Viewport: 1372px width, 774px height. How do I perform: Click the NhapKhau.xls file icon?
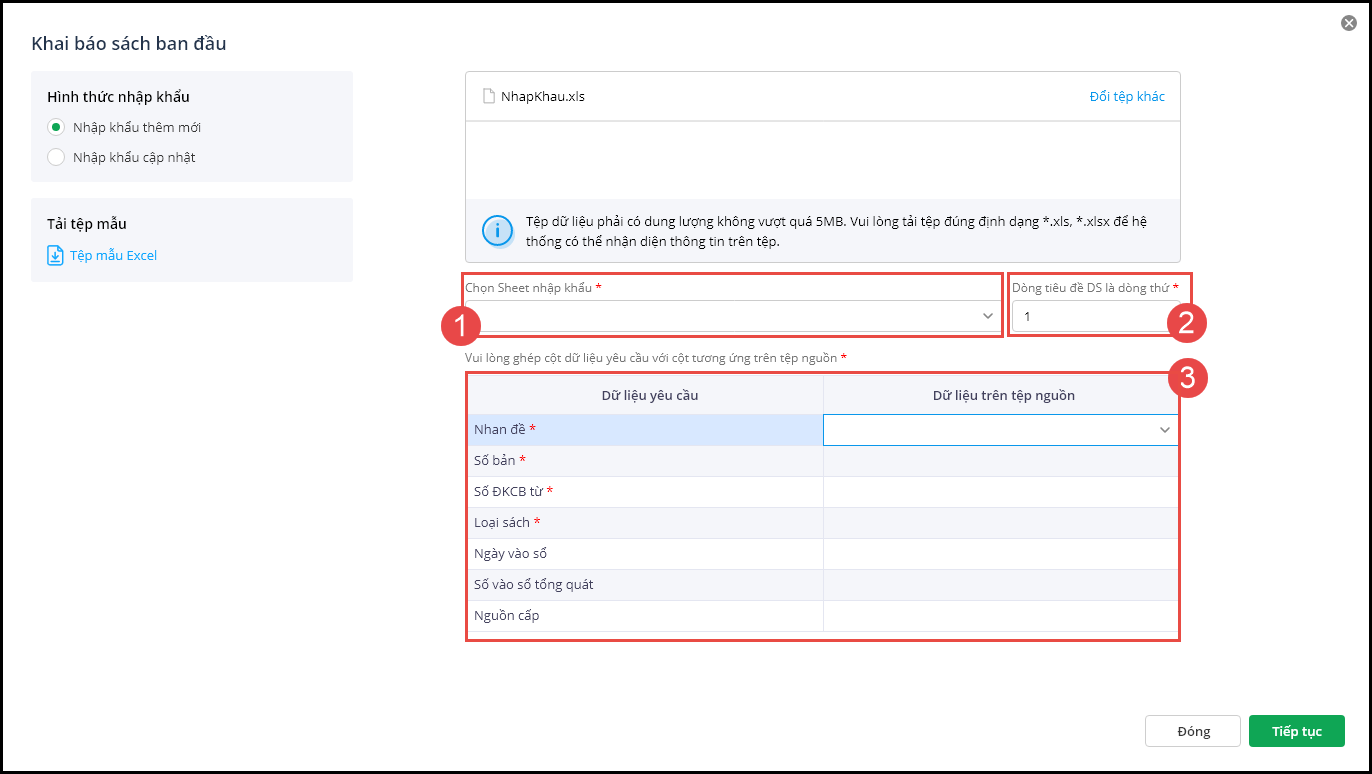click(489, 97)
